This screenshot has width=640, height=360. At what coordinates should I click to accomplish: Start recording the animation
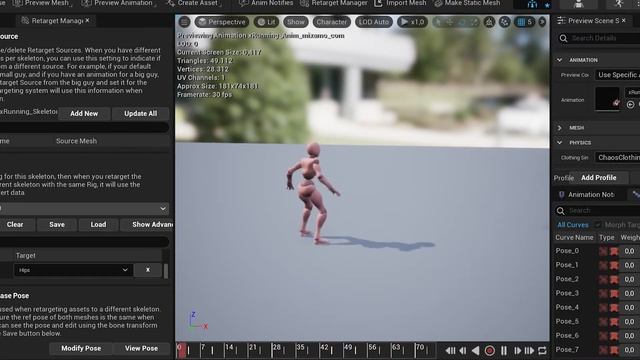[x=490, y=351]
